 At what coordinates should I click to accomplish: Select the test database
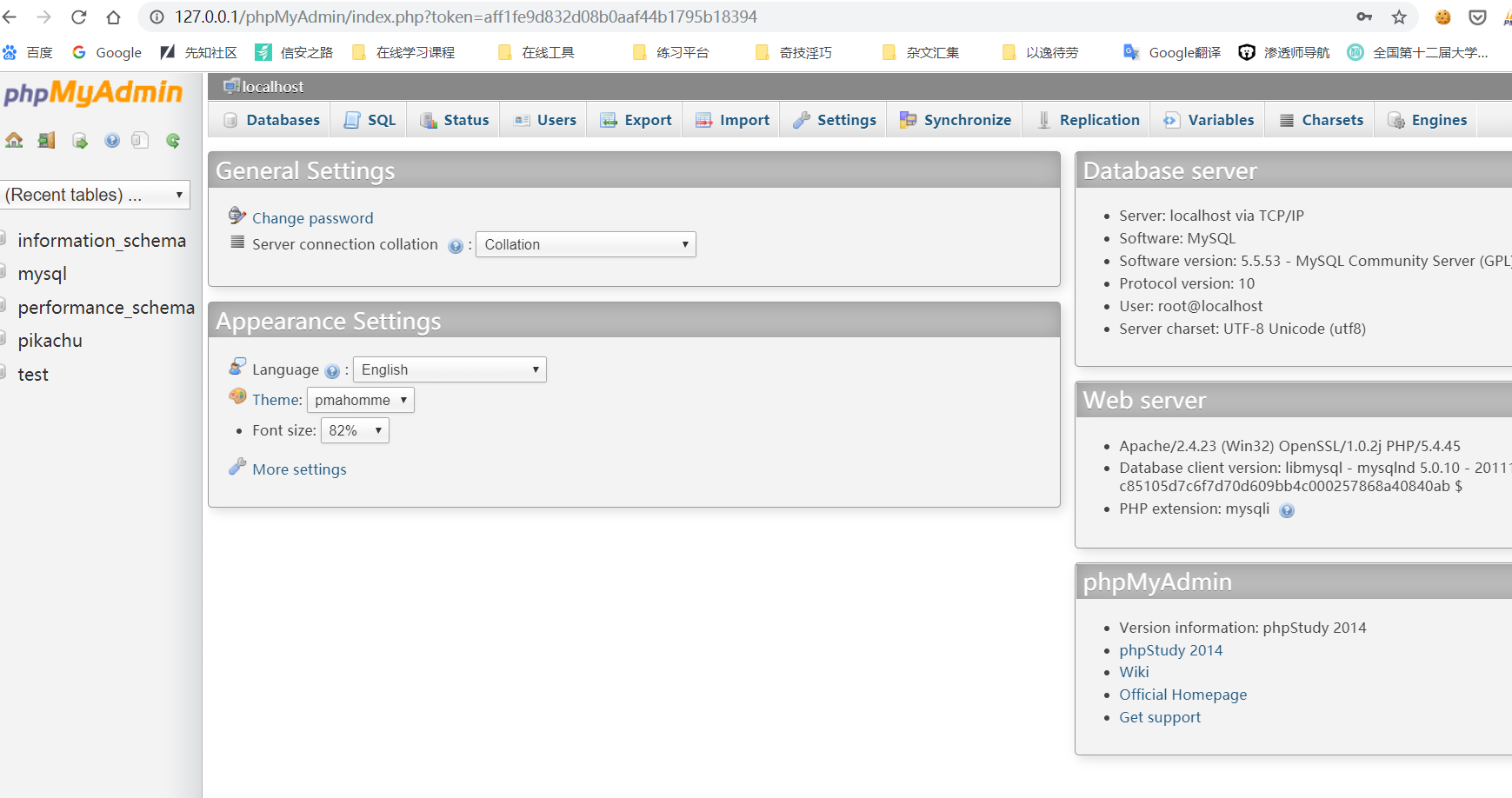(33, 375)
